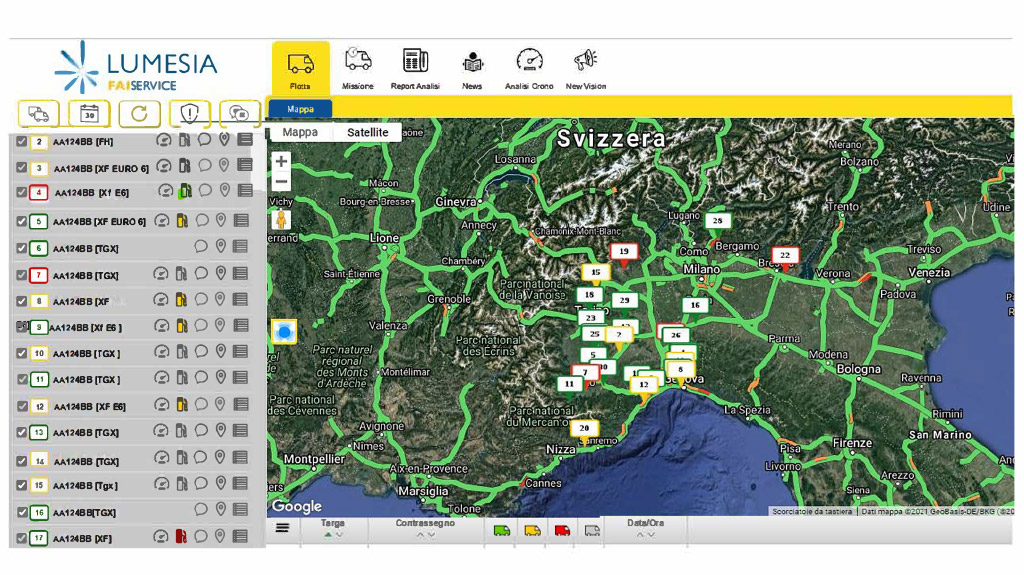Viewport: 1024px width, 575px height.
Task: Sort Contrassegno column descending
Action: click(431, 535)
